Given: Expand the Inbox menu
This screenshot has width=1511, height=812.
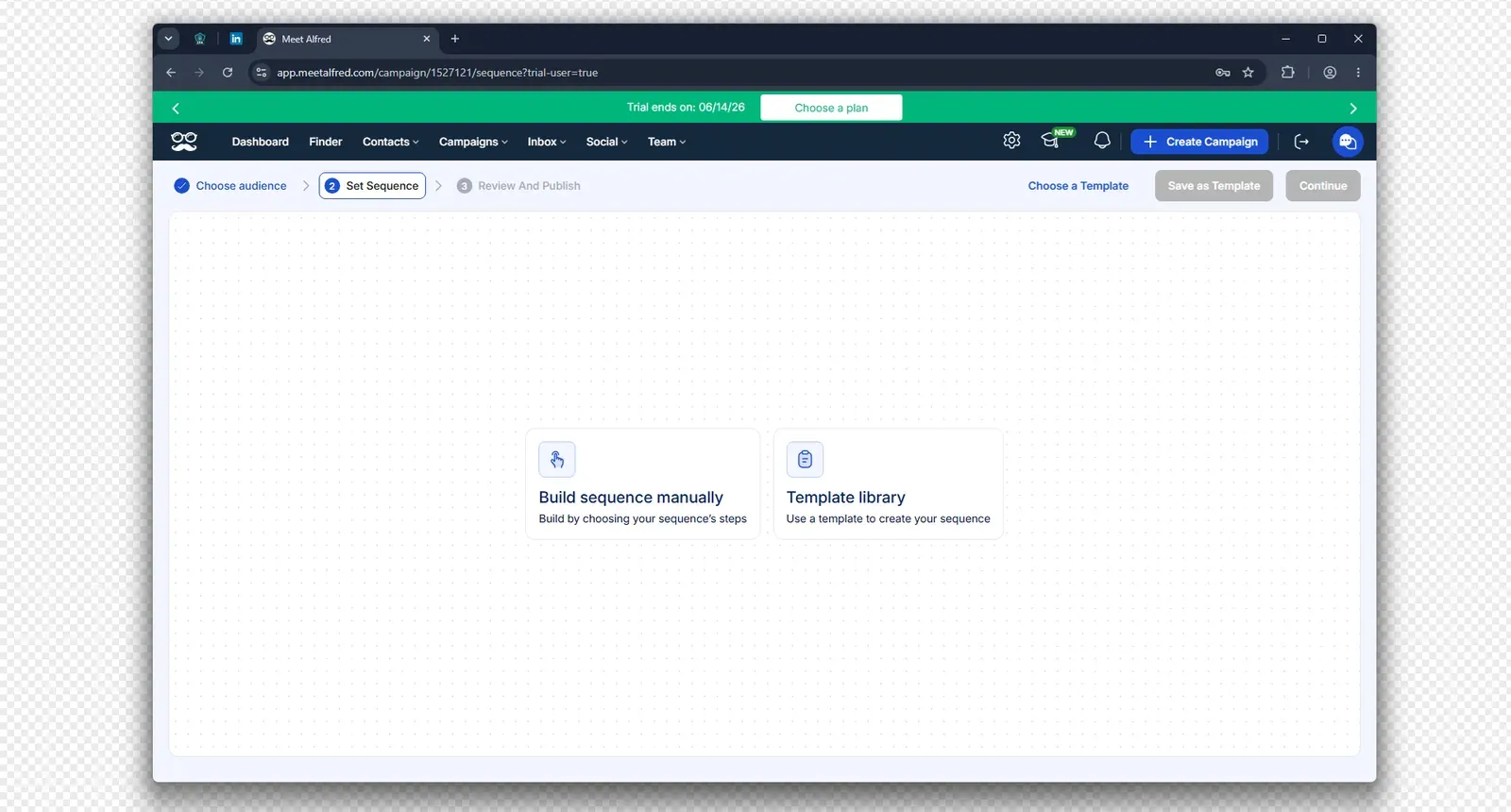Looking at the screenshot, I should (547, 142).
